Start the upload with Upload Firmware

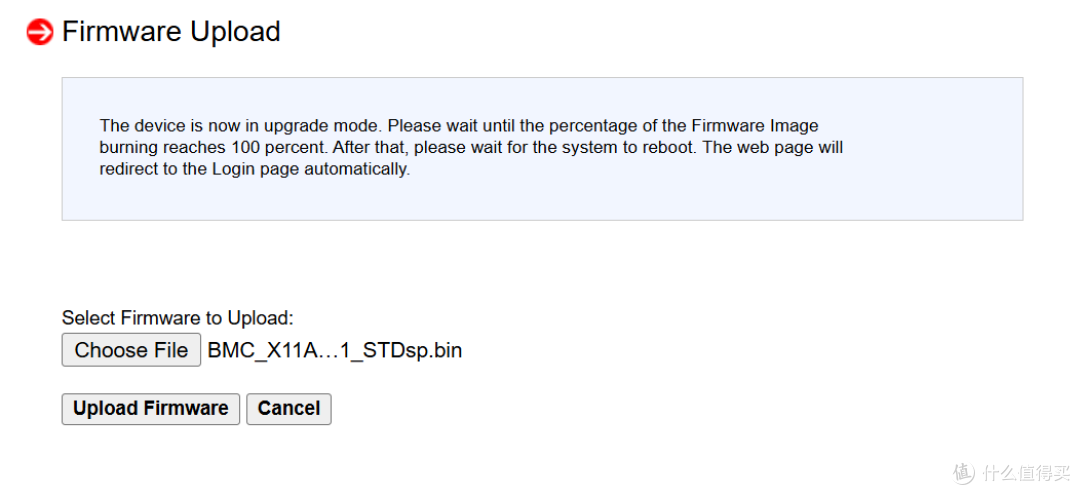tap(151, 408)
